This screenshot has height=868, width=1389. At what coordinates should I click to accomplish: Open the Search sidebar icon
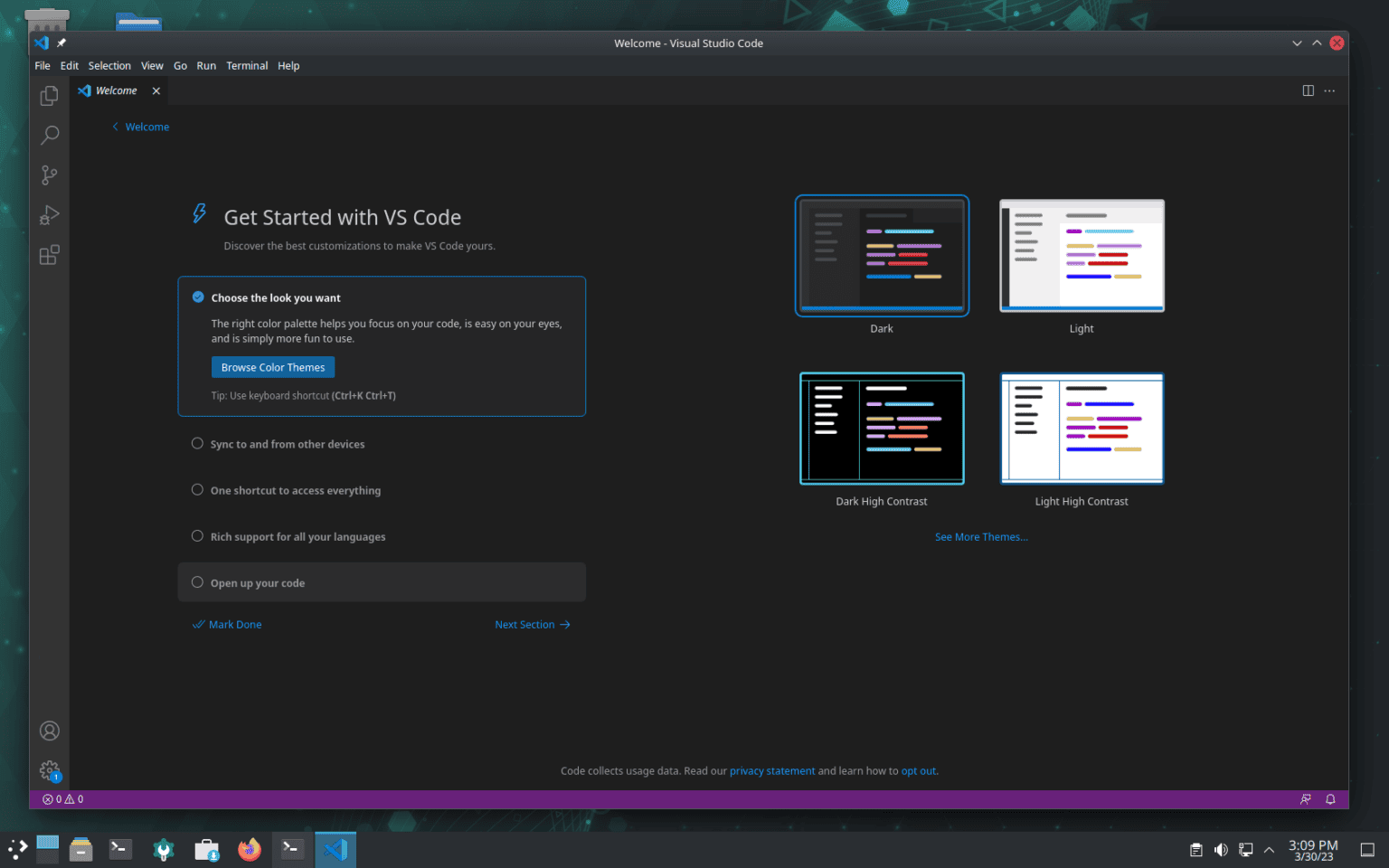49,135
